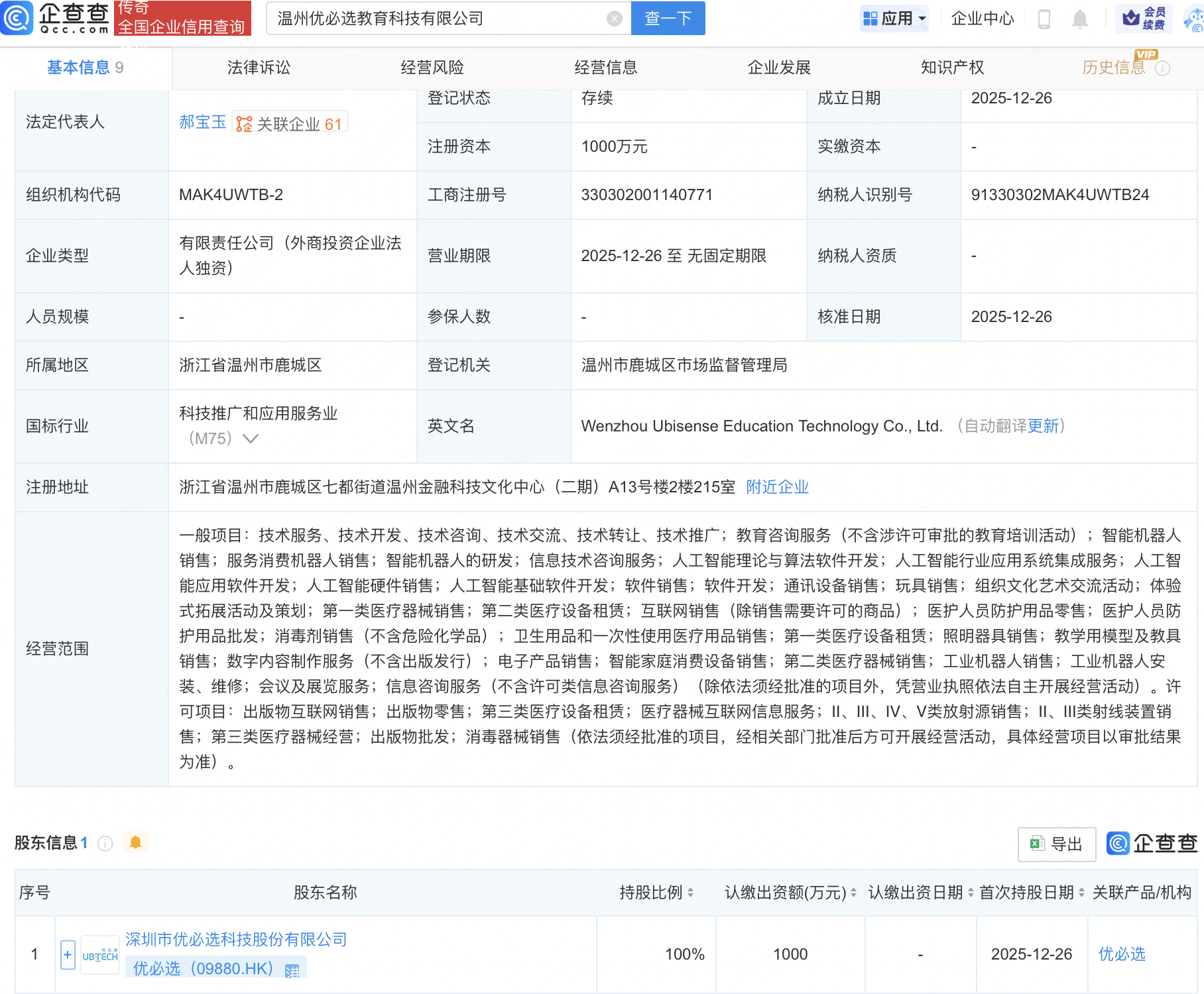Export shareholder data with 导出 button
Screen dimensions: 1204x994
coord(1056,844)
